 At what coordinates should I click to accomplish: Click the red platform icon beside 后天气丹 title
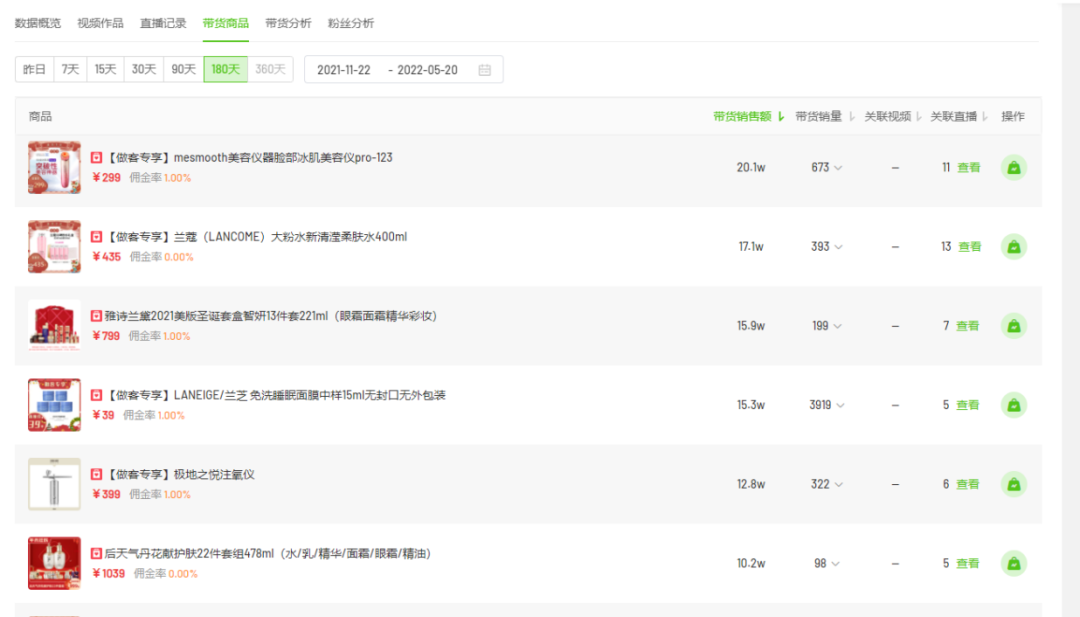(96, 554)
